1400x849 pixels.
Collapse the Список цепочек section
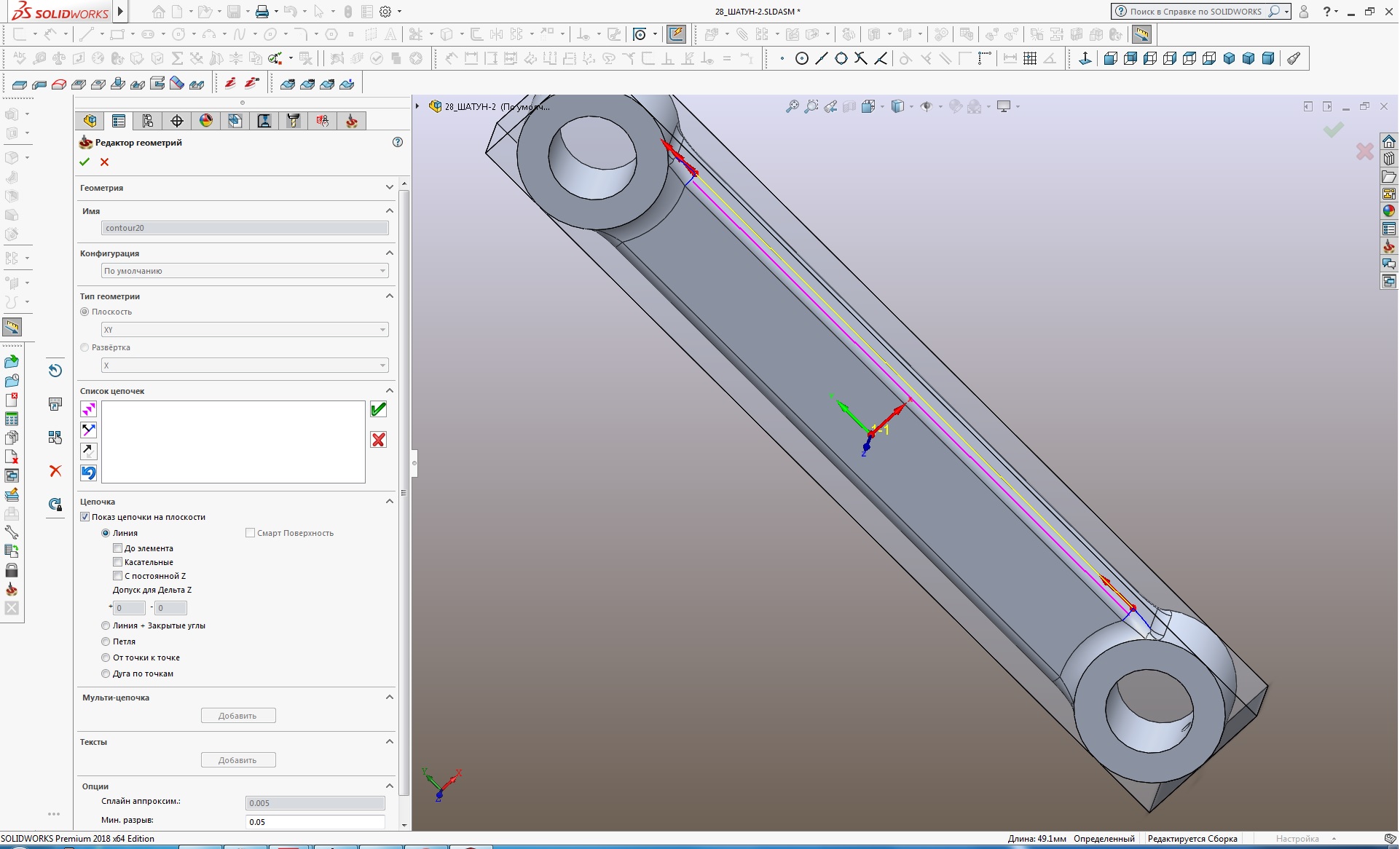390,391
